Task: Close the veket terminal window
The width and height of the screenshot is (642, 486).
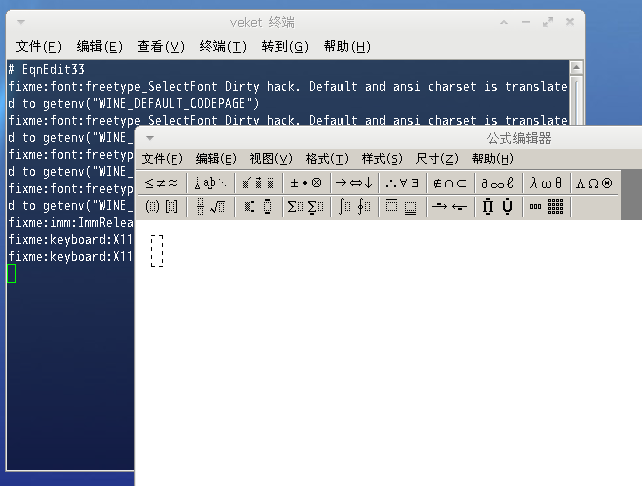Action: 570,22
